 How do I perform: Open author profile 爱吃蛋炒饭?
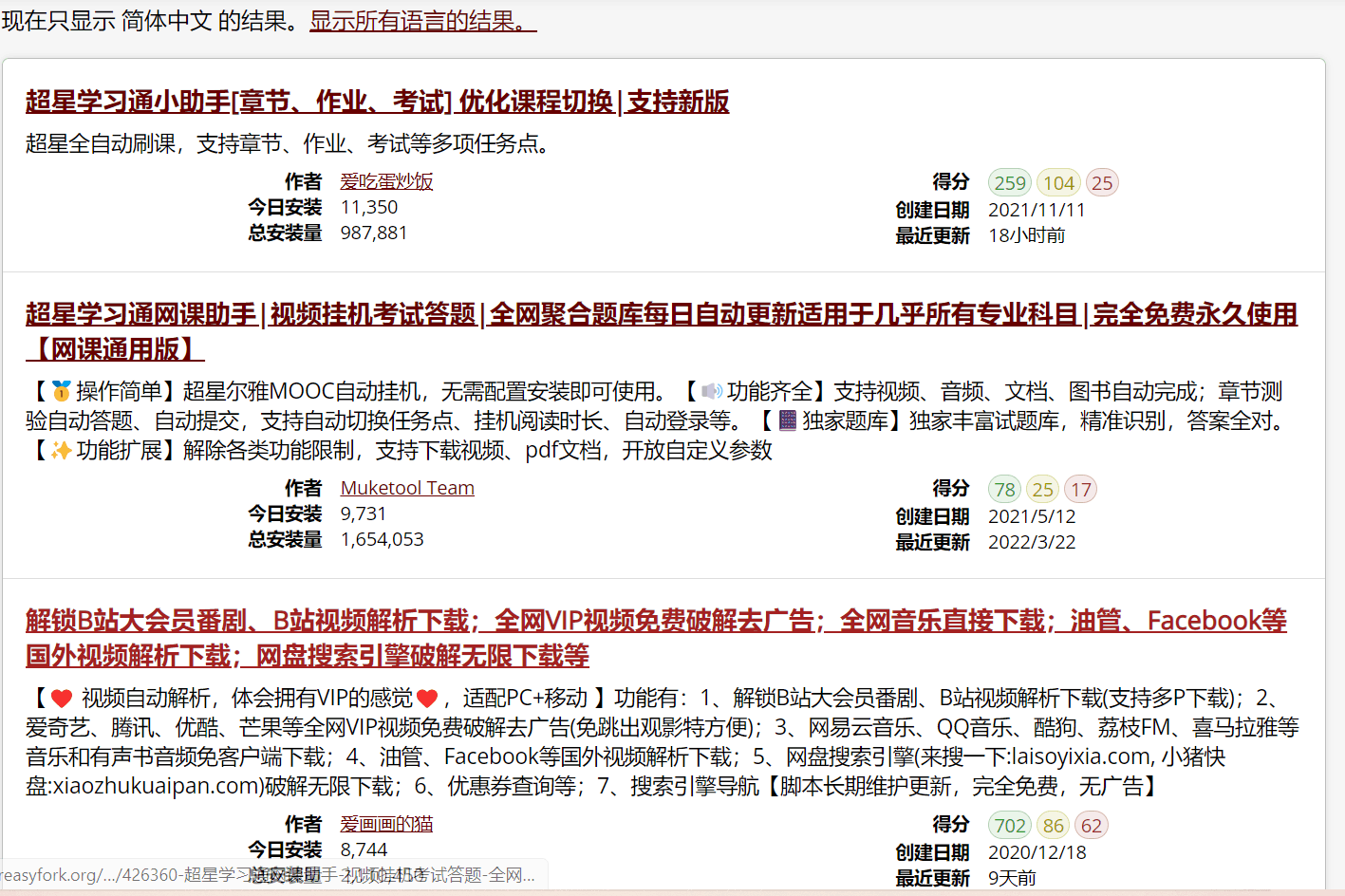(386, 181)
